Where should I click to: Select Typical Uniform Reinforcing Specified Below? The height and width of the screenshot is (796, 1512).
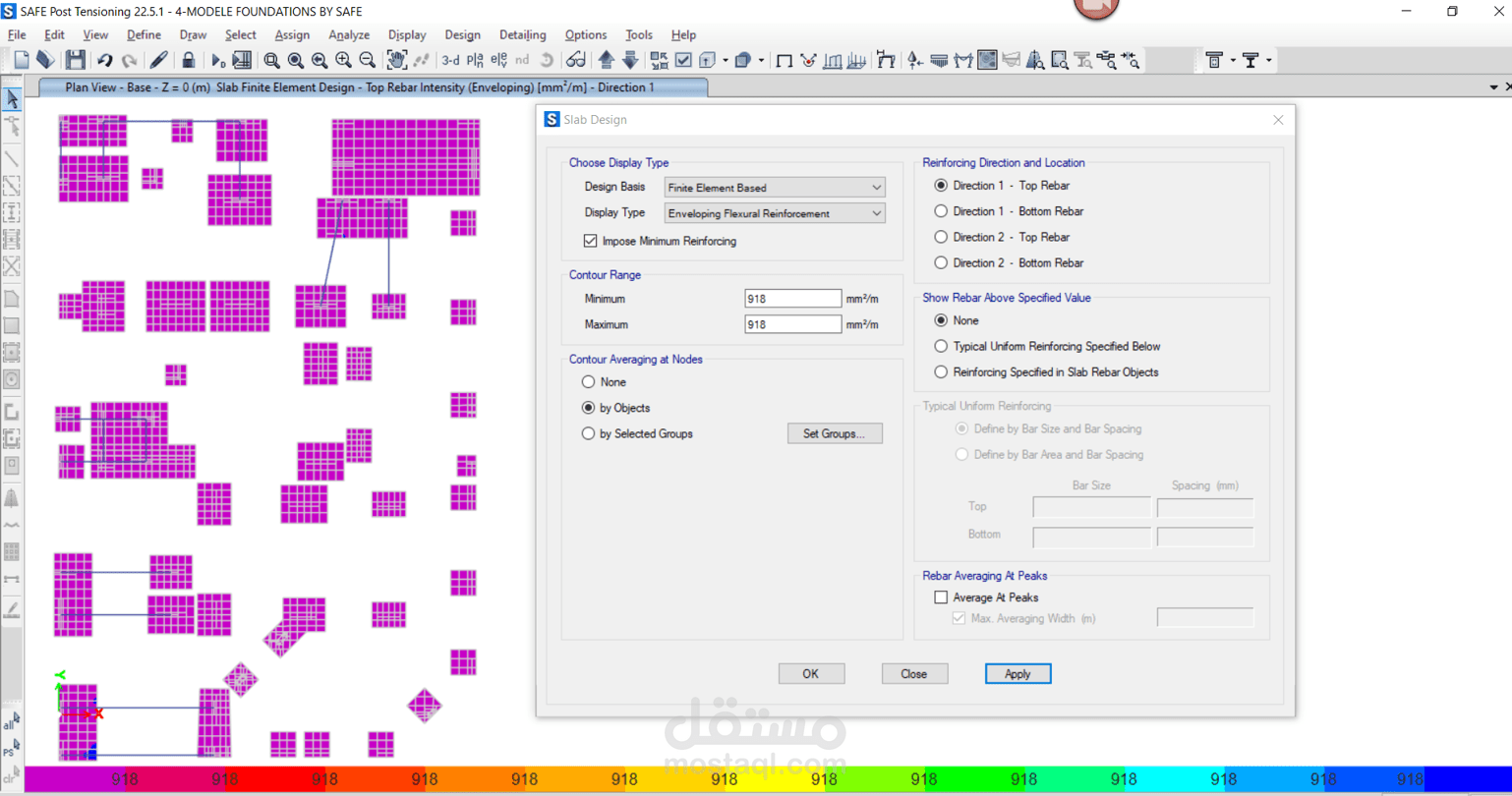point(1047,346)
